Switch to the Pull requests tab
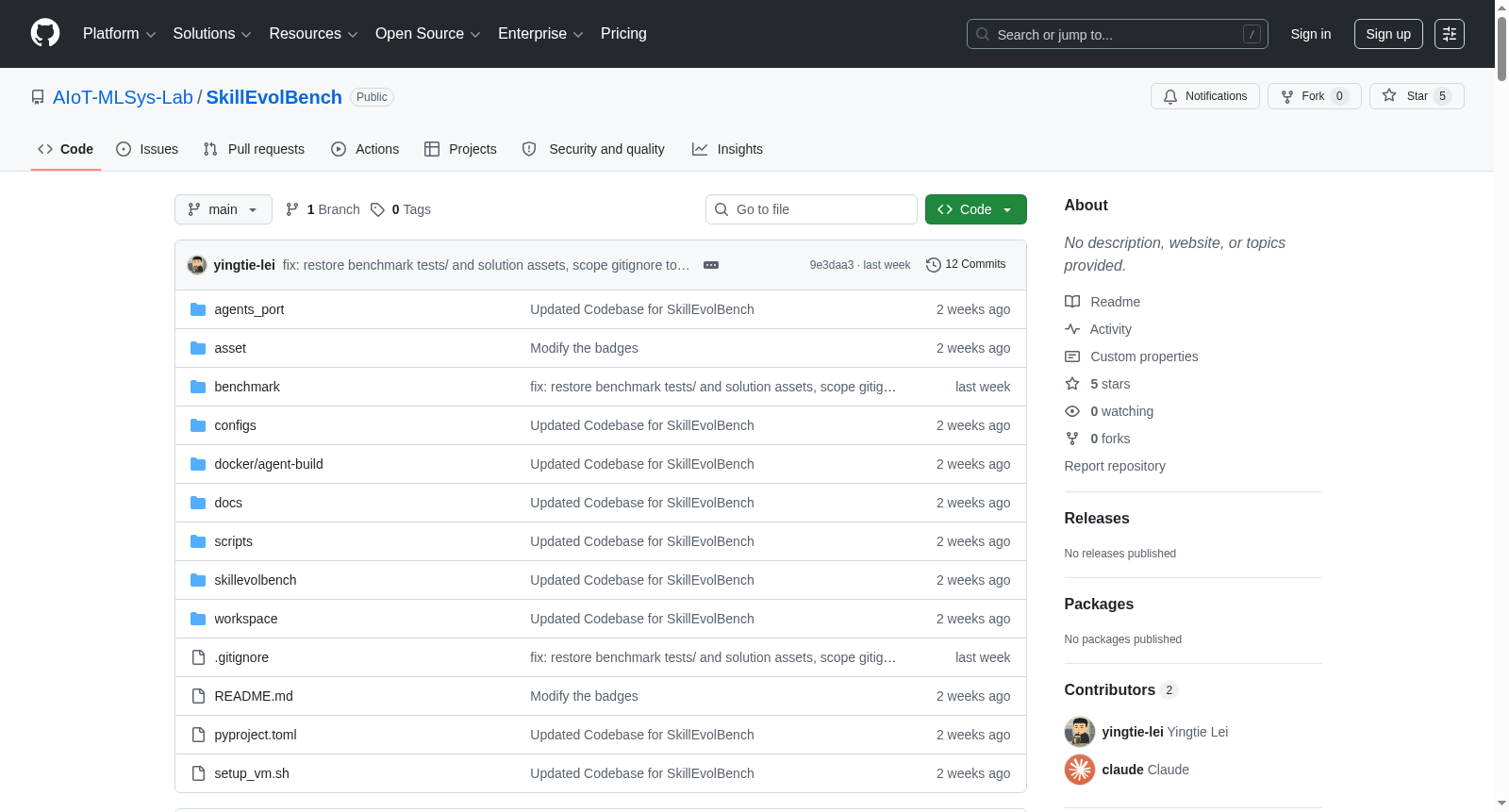 (x=254, y=149)
